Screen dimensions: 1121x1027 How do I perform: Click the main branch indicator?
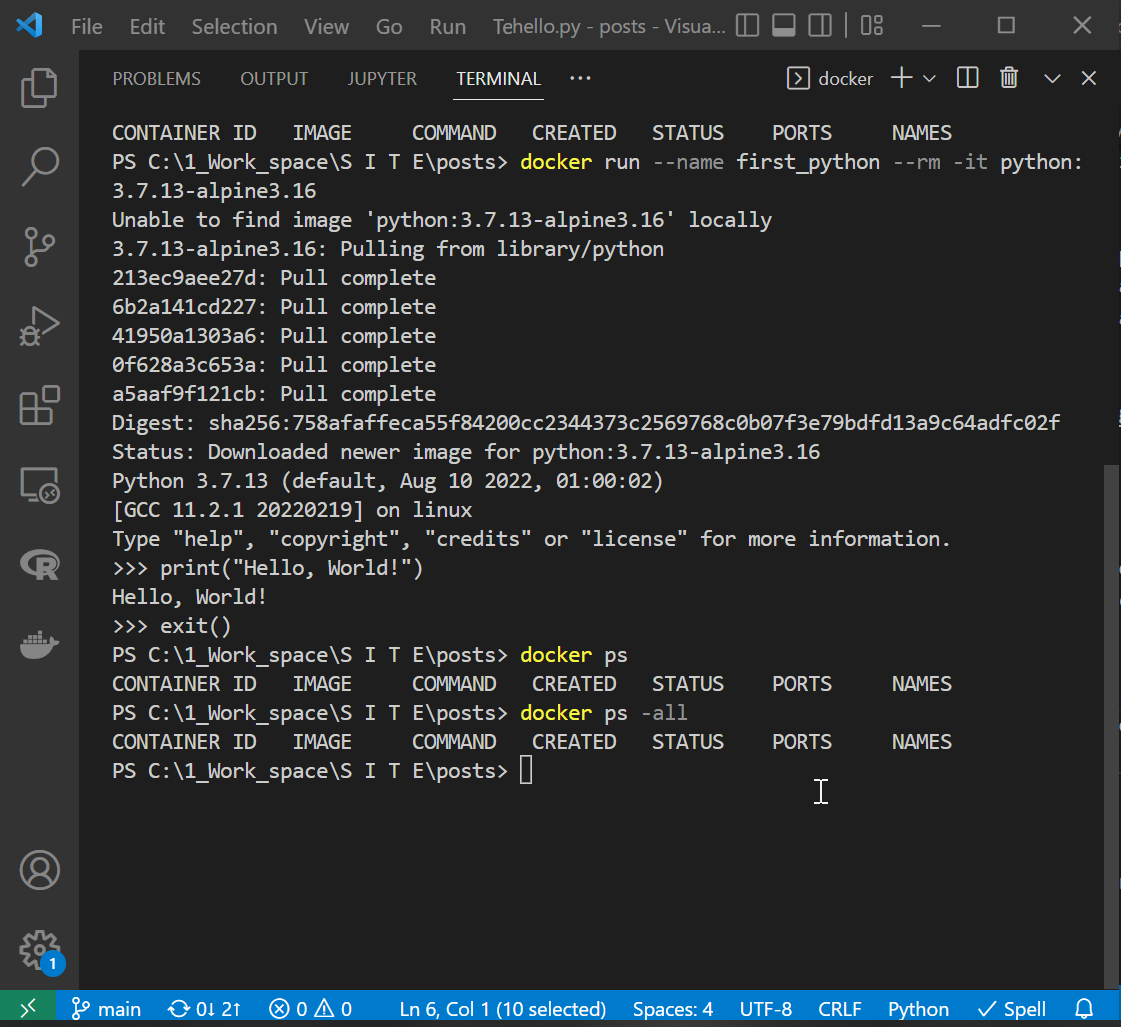(107, 1008)
